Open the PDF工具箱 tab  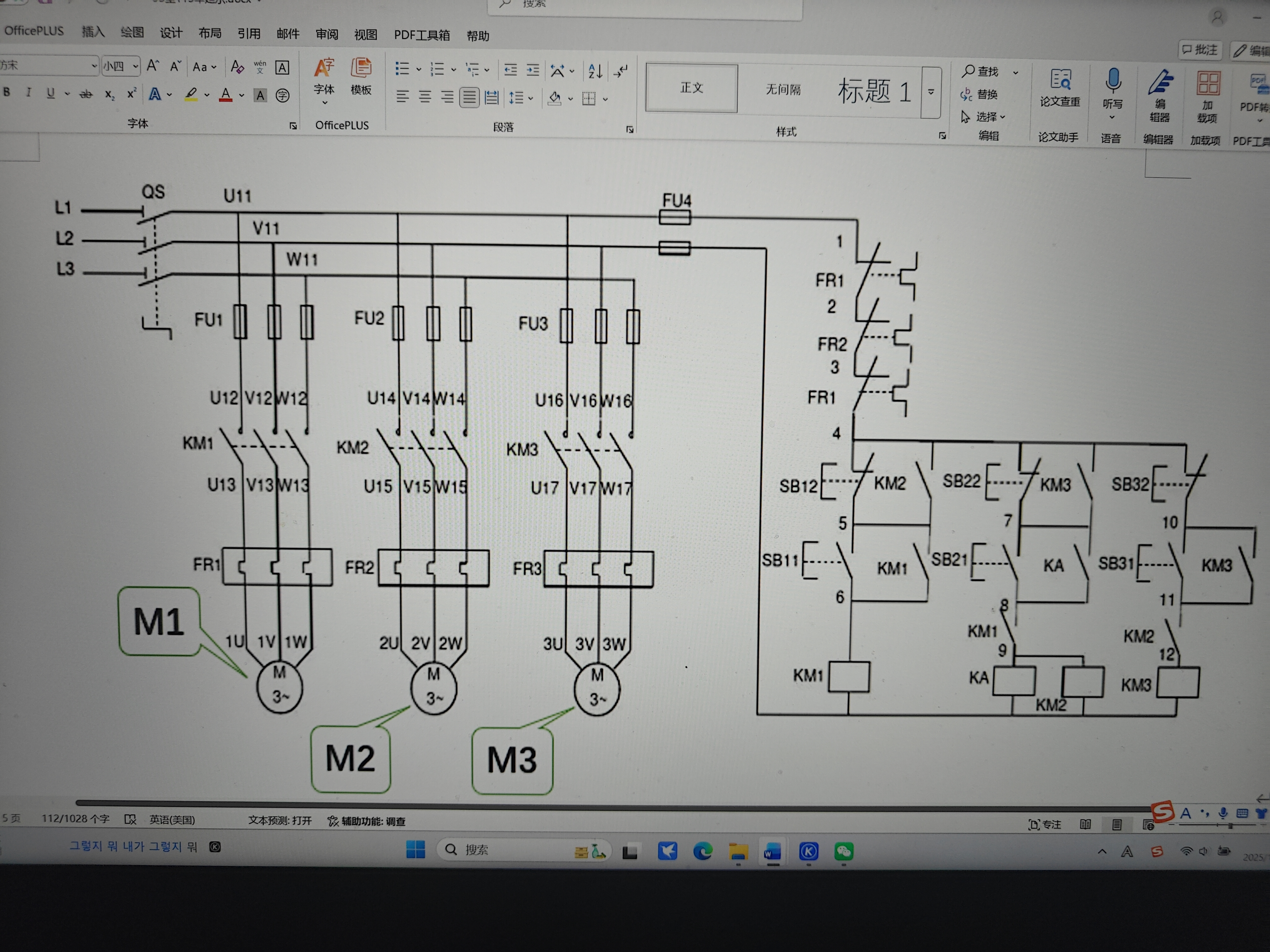pos(422,36)
